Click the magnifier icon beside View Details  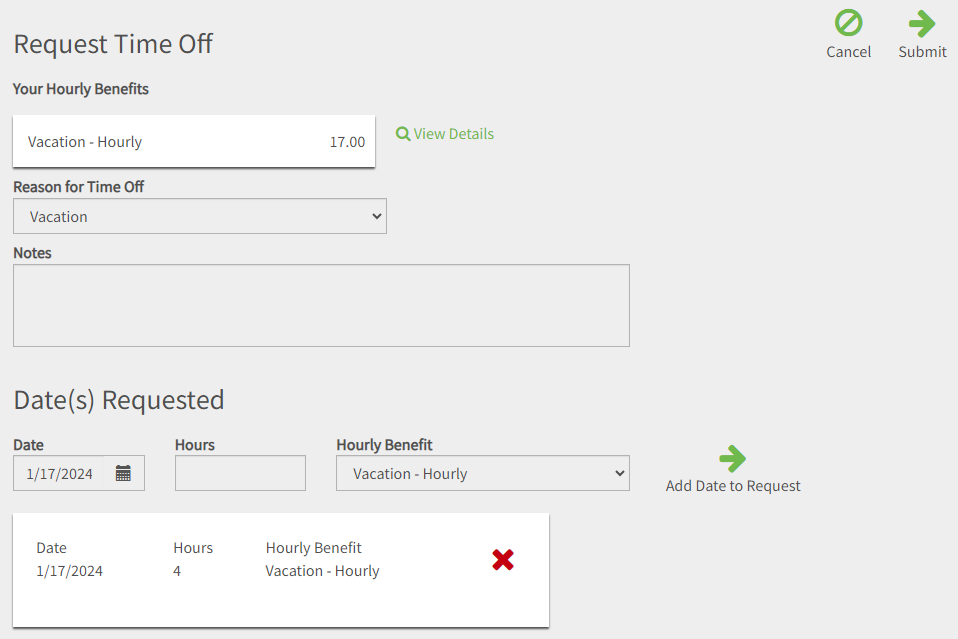403,134
